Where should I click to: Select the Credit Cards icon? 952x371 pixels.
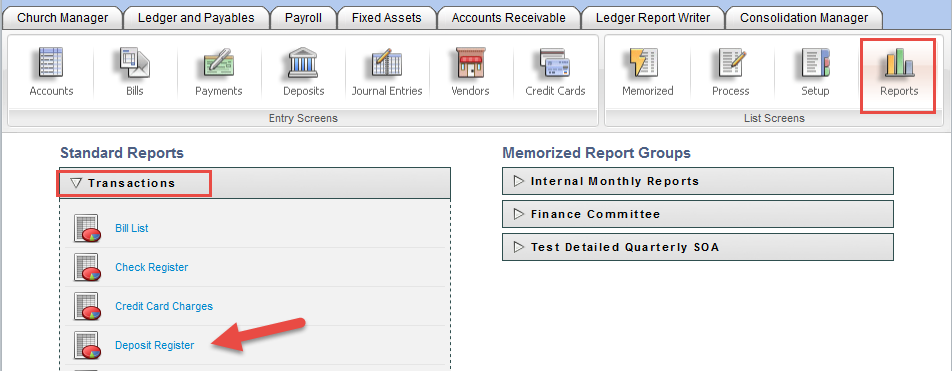(555, 63)
